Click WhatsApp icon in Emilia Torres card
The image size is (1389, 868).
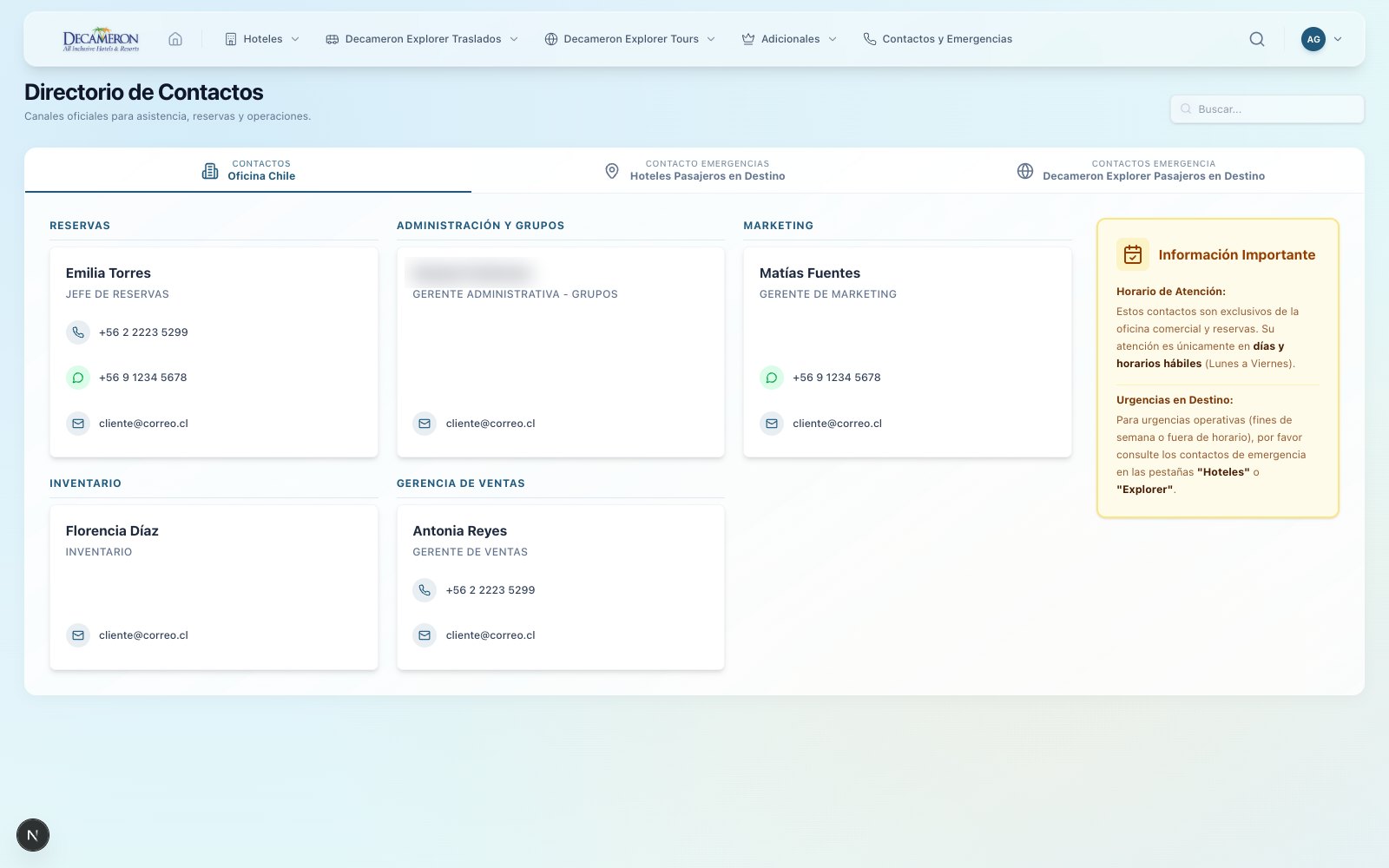coord(78,378)
